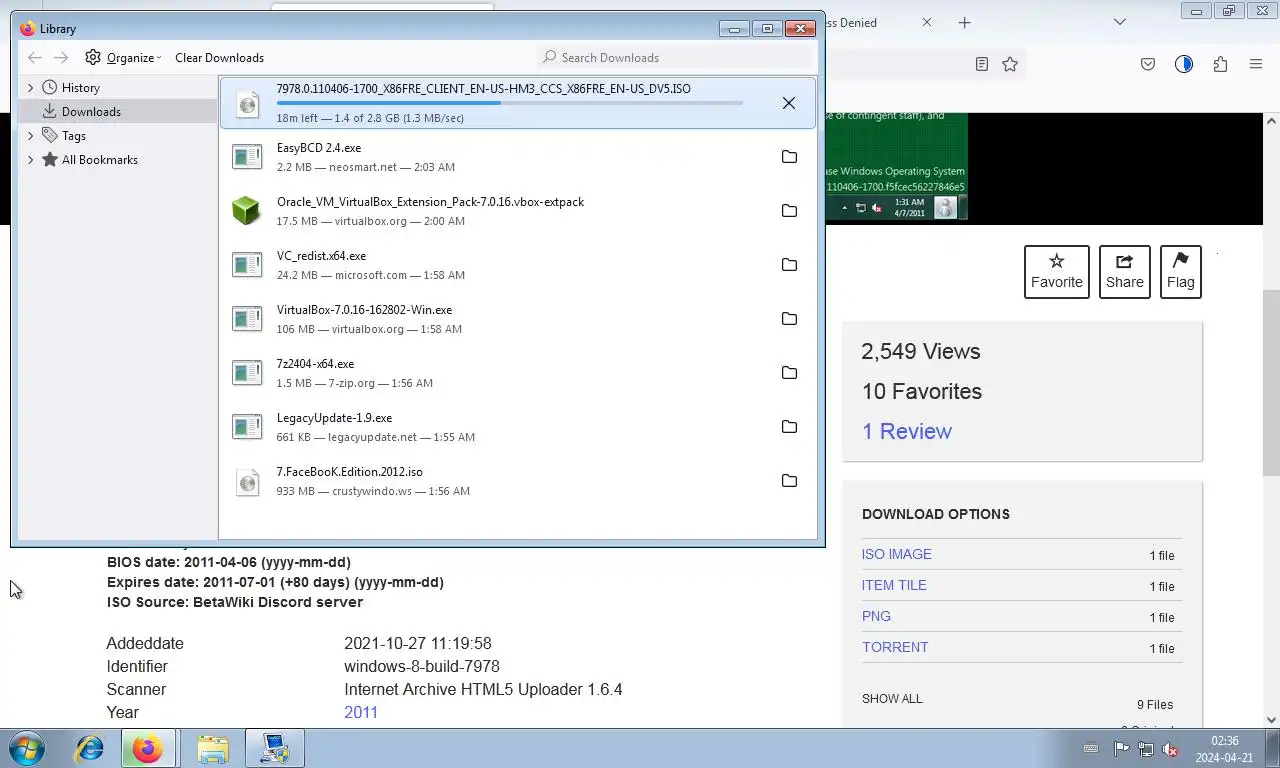Focus the Search Downloads field
This screenshot has width=1280, height=768.
(x=674, y=58)
